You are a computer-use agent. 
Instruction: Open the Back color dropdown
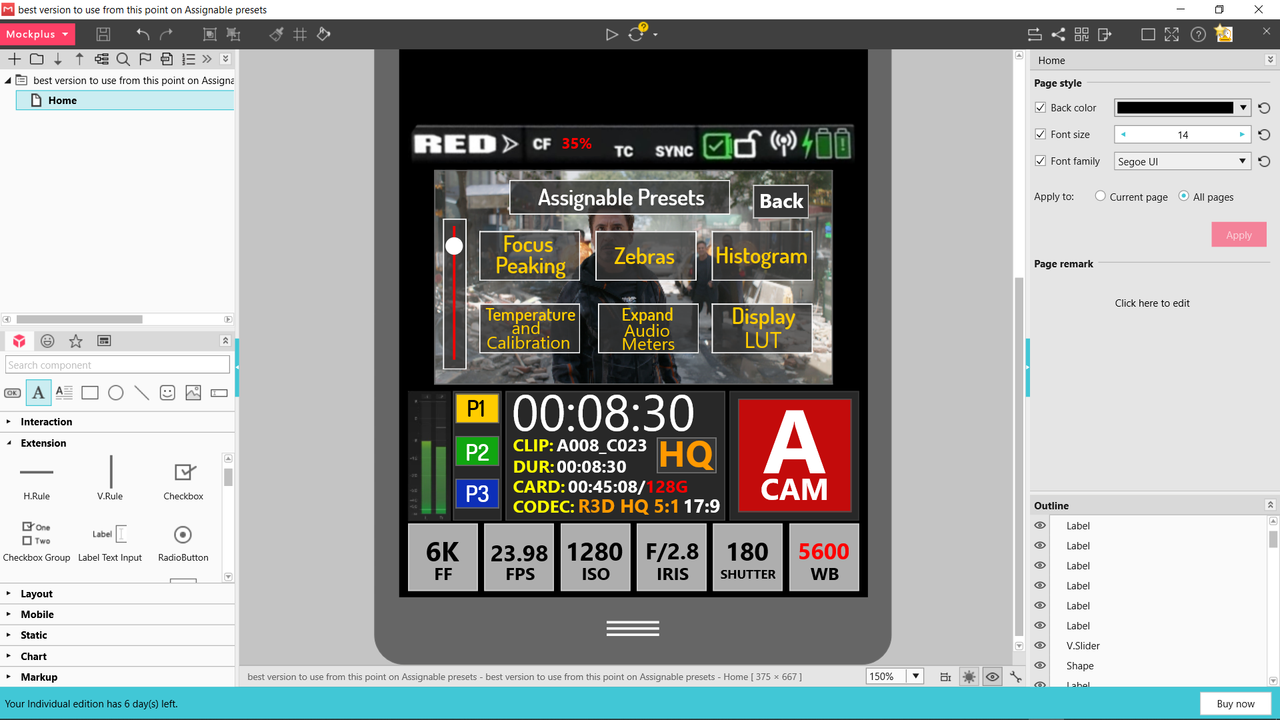1243,108
